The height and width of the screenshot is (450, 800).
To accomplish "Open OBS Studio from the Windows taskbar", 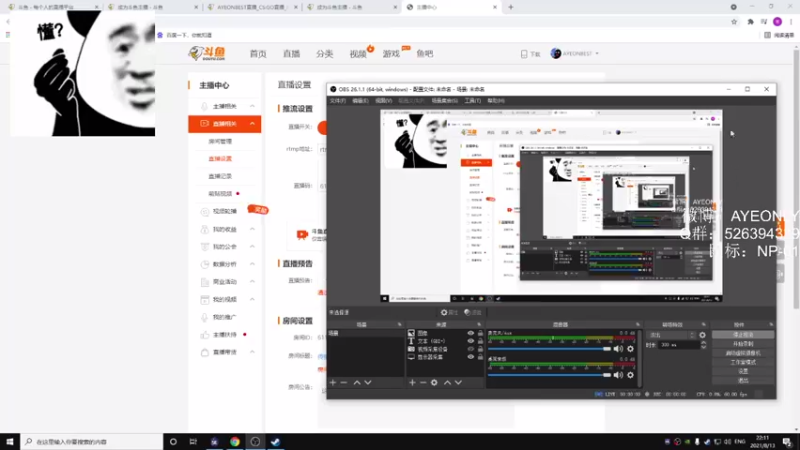I will coord(255,442).
